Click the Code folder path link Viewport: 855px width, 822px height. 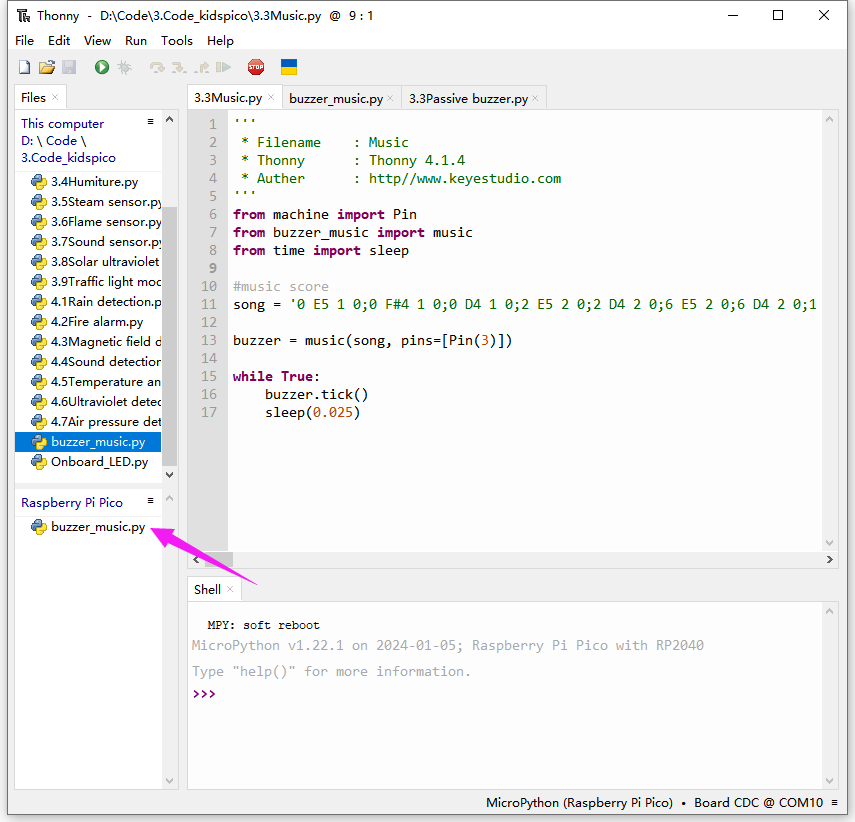point(61,141)
